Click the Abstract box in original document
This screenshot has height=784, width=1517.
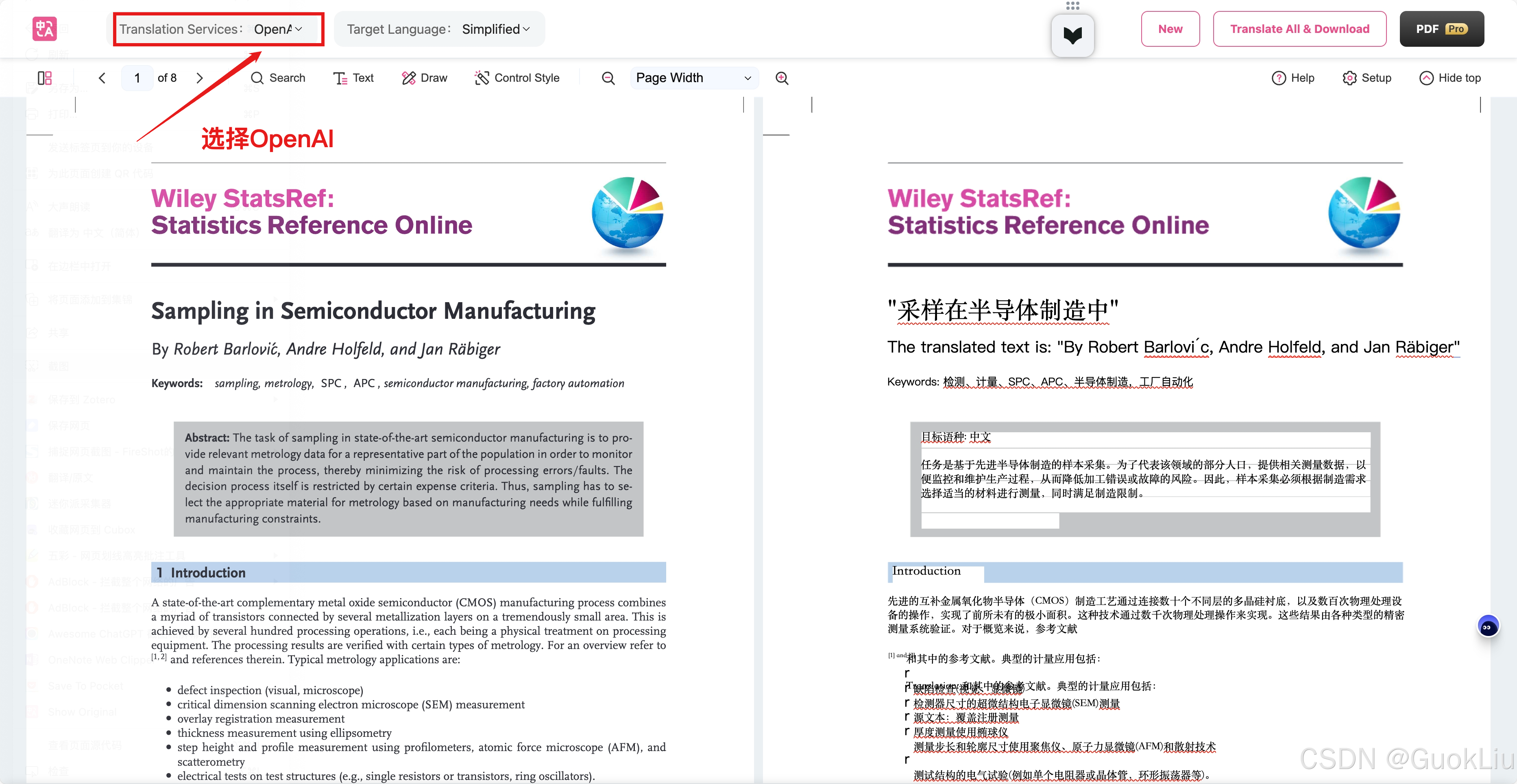(408, 479)
